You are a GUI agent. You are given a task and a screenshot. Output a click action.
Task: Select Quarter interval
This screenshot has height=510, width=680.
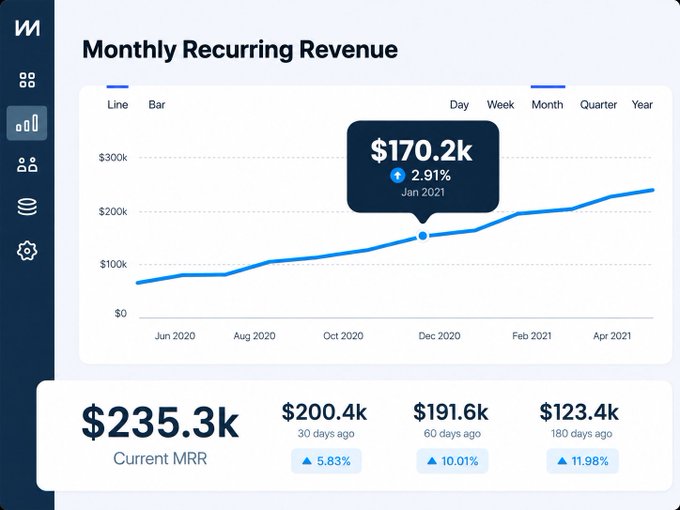tap(598, 105)
